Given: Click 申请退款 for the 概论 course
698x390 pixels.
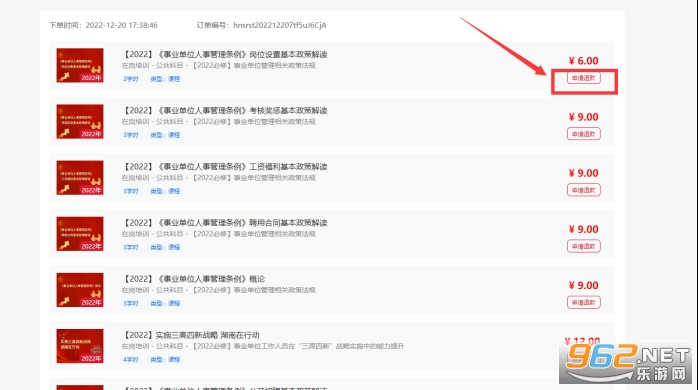Looking at the screenshot, I should click(584, 302).
